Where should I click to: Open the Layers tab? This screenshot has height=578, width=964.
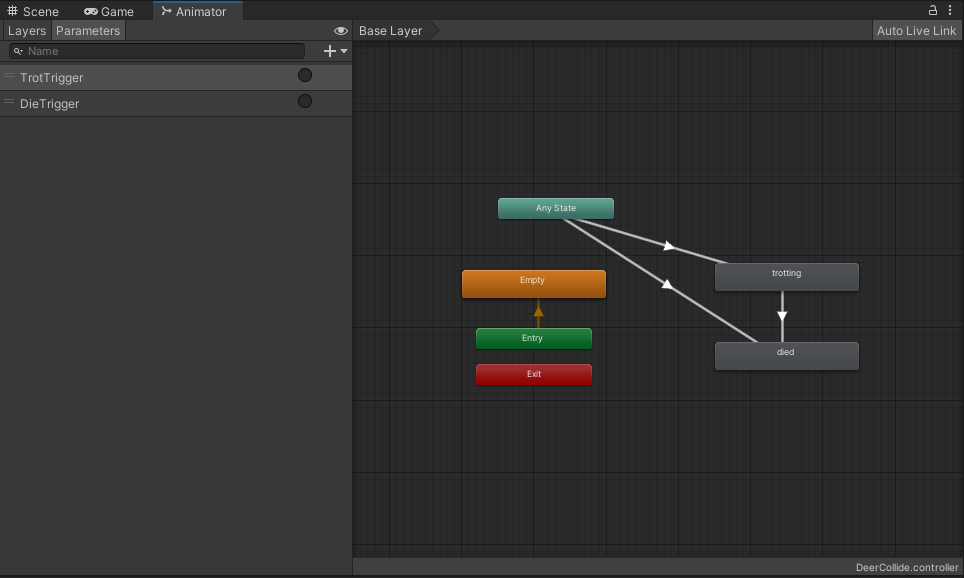click(x=26, y=31)
